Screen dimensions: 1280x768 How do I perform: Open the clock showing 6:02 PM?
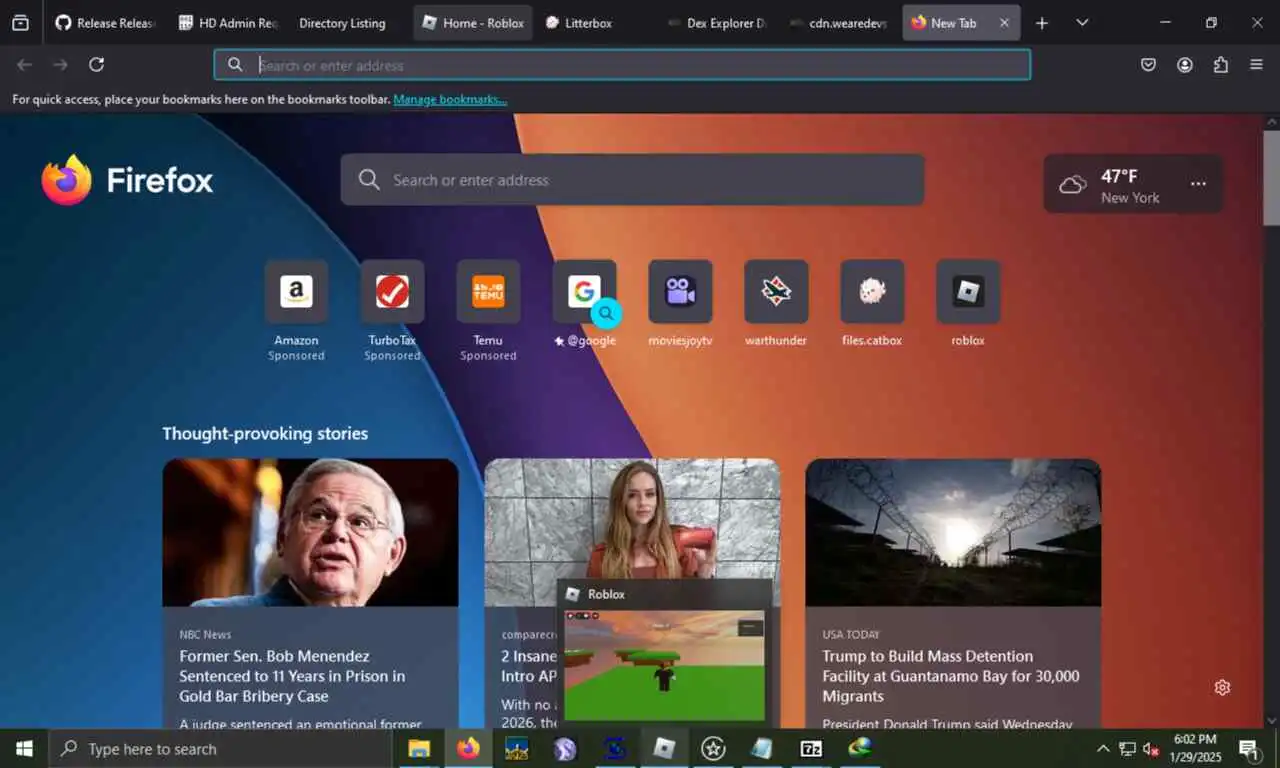[x=1195, y=749]
